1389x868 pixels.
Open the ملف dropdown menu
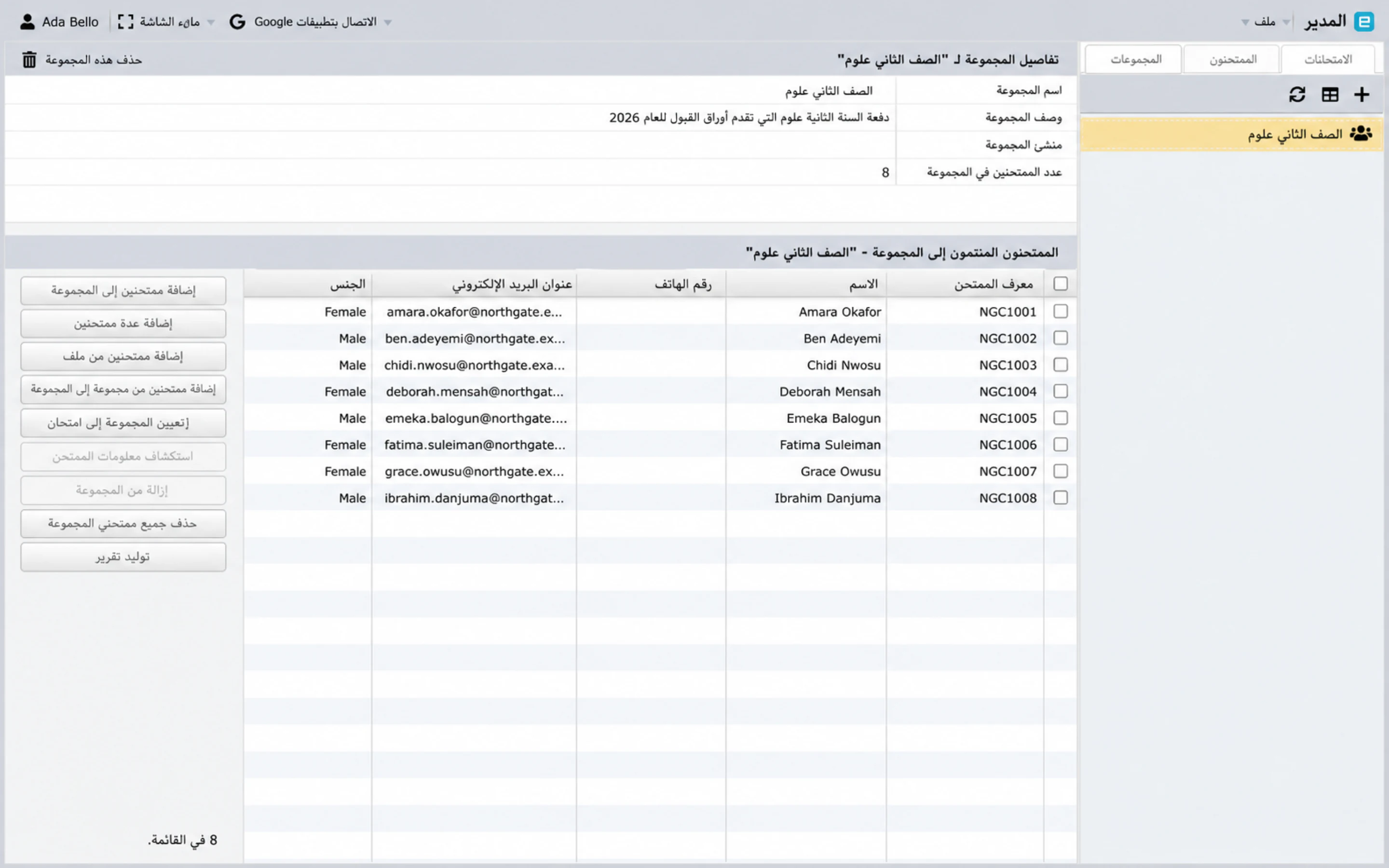1258,22
